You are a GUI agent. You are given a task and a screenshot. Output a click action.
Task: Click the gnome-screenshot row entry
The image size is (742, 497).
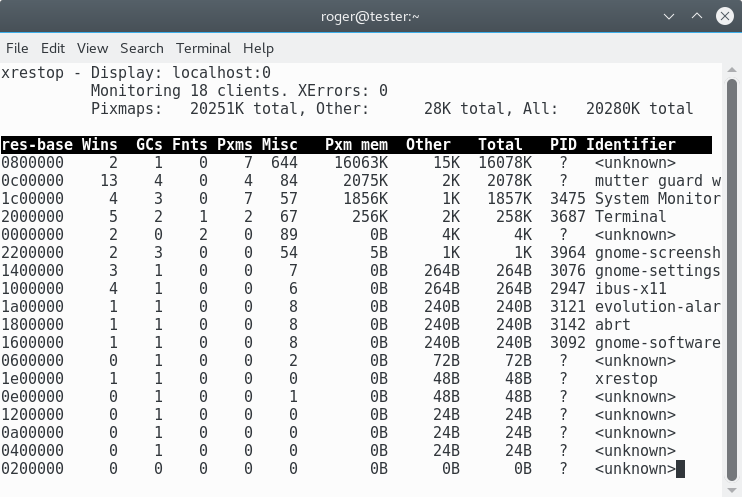pyautogui.click(x=657, y=253)
